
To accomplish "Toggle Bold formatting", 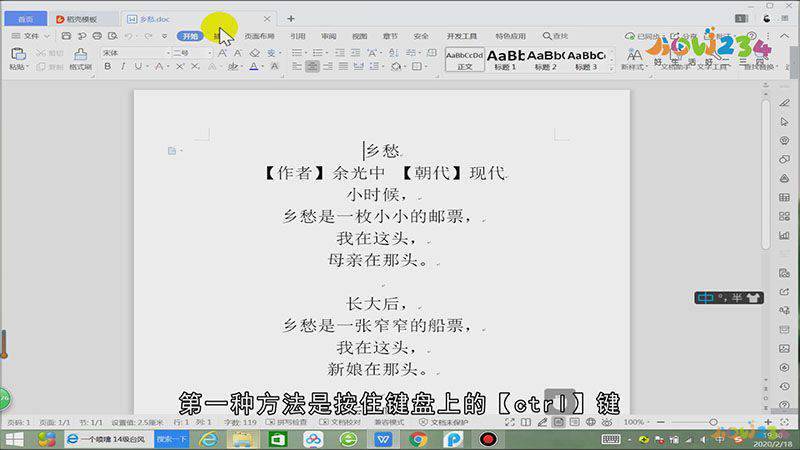I will [108, 66].
